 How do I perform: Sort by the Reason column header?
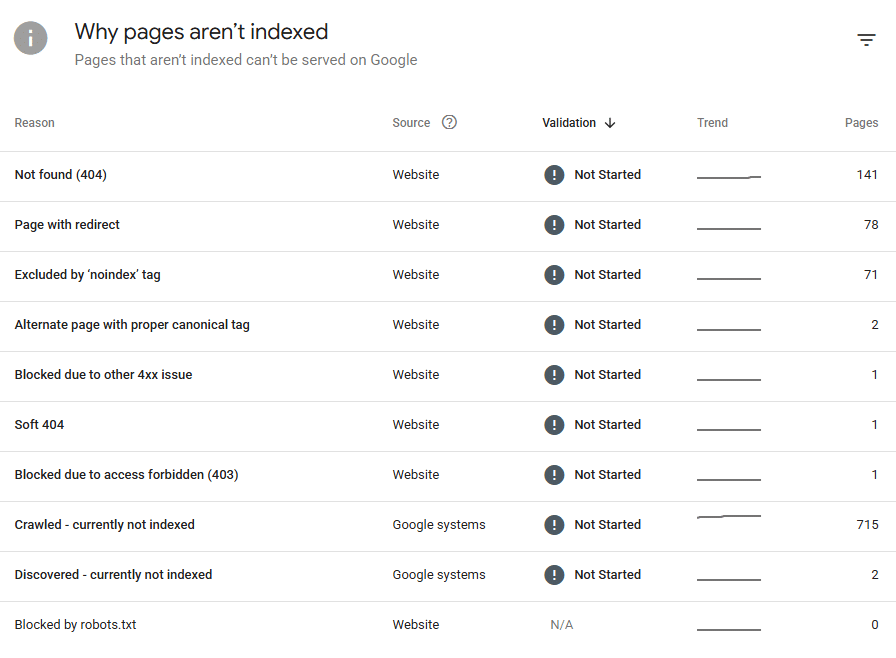tap(34, 123)
